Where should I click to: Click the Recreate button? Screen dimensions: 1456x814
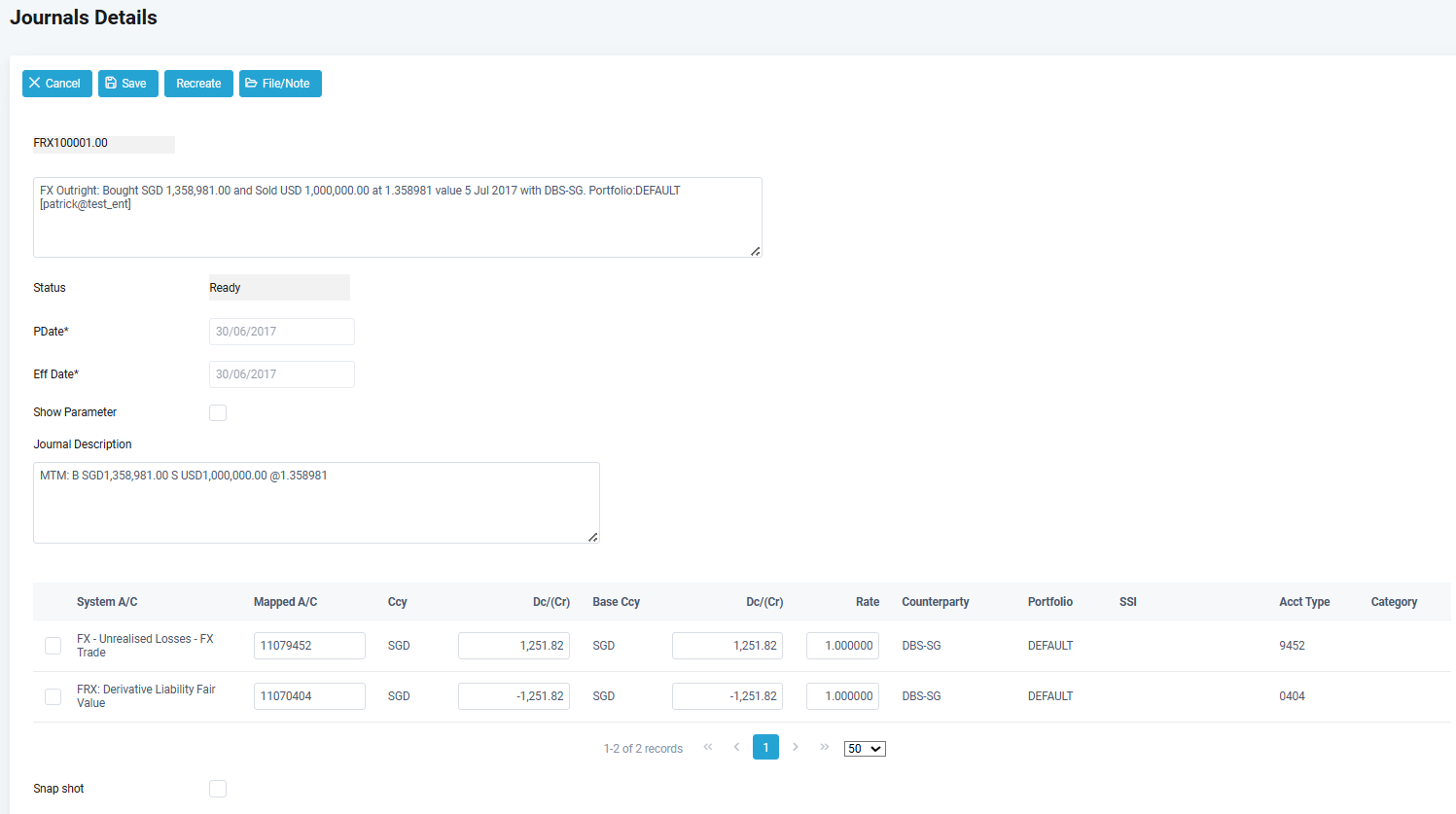click(x=198, y=84)
